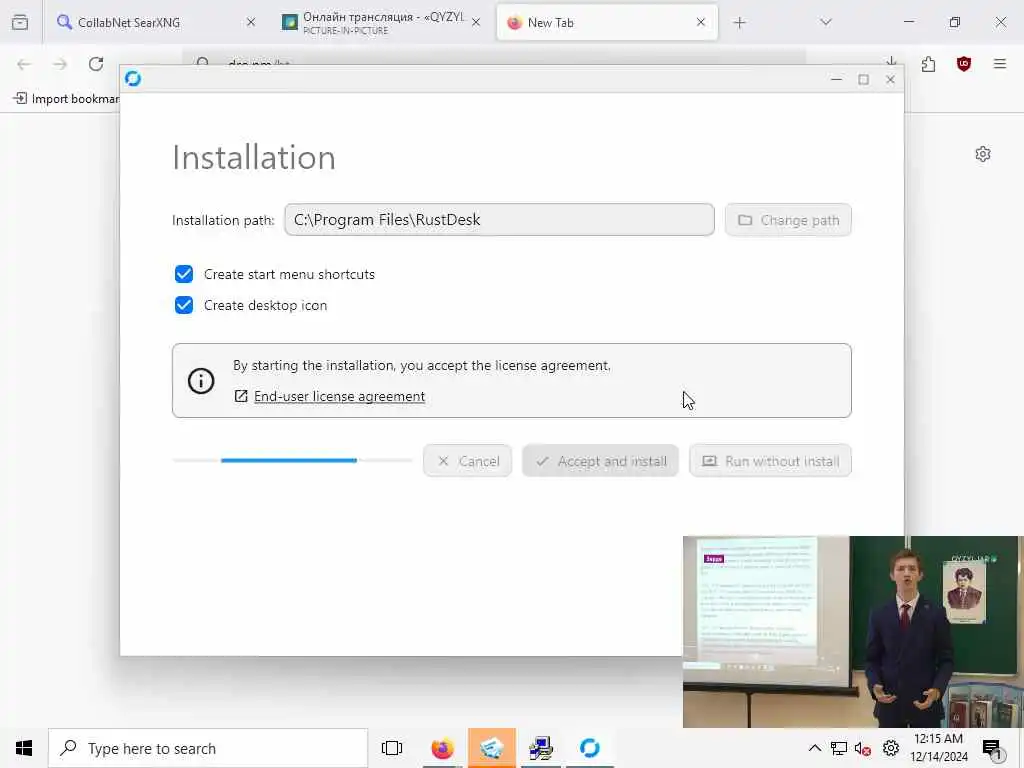Open the highlighted orange taskbar app
1024x768 pixels.
pos(491,748)
